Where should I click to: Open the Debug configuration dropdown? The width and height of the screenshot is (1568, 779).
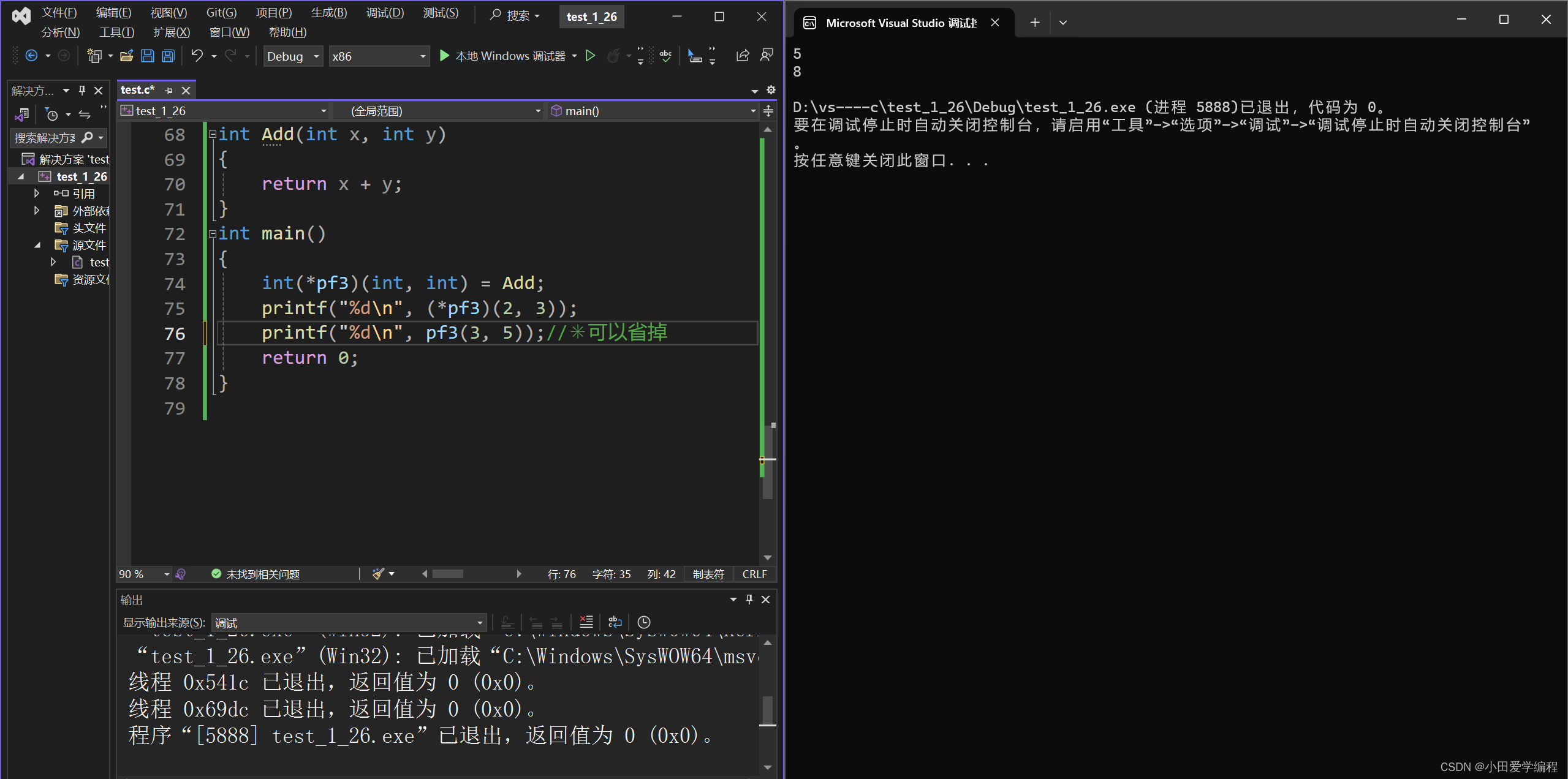(x=293, y=56)
